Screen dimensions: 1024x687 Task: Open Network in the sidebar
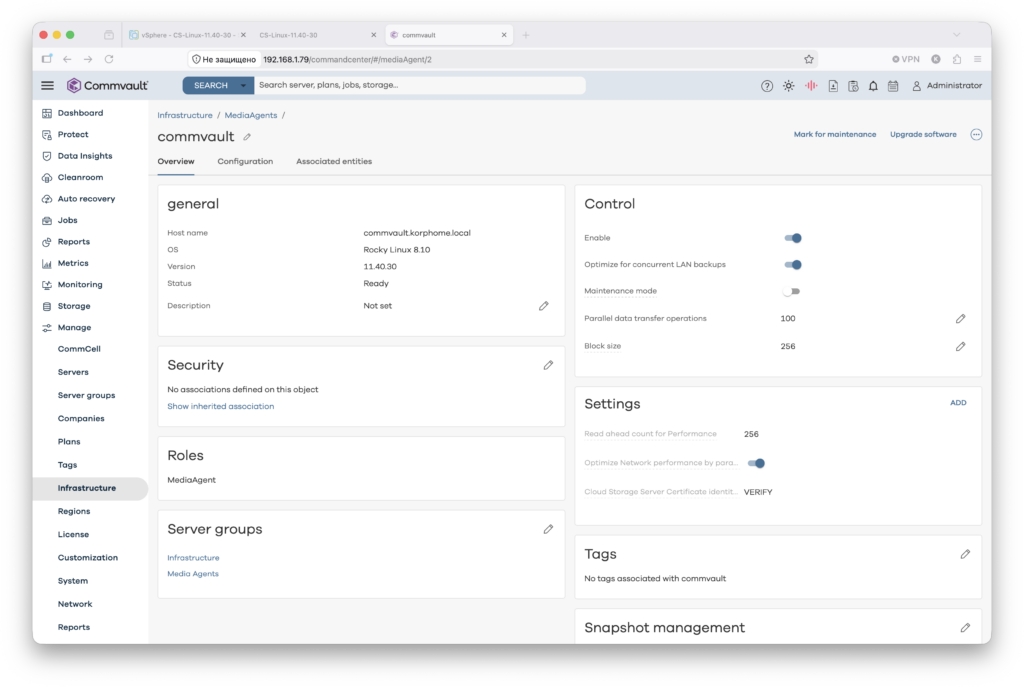click(x=74, y=604)
